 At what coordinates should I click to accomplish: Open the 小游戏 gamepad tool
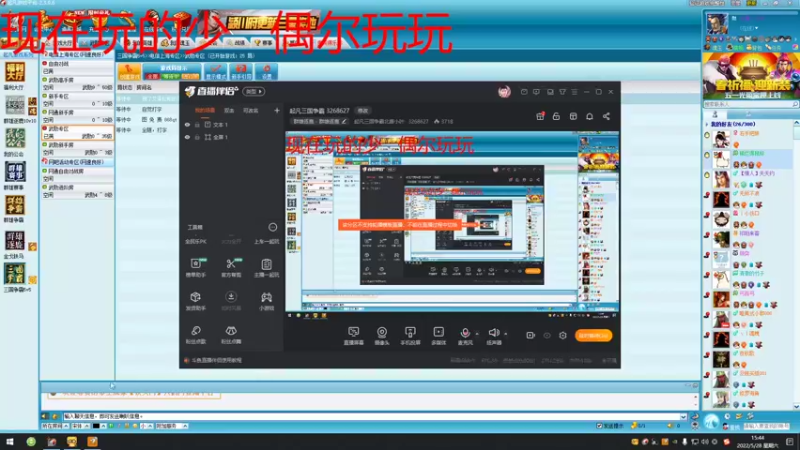tap(266, 301)
